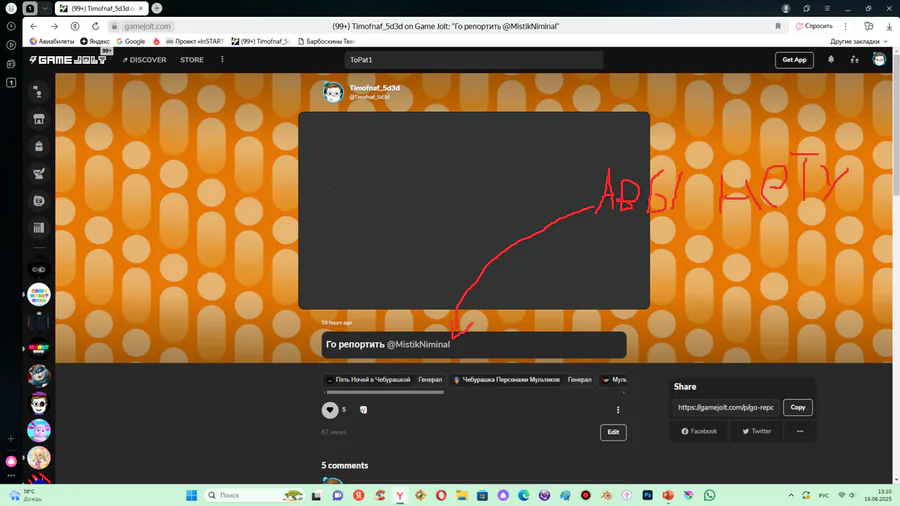Open the STORE page
The width and height of the screenshot is (900, 506).
click(x=192, y=60)
